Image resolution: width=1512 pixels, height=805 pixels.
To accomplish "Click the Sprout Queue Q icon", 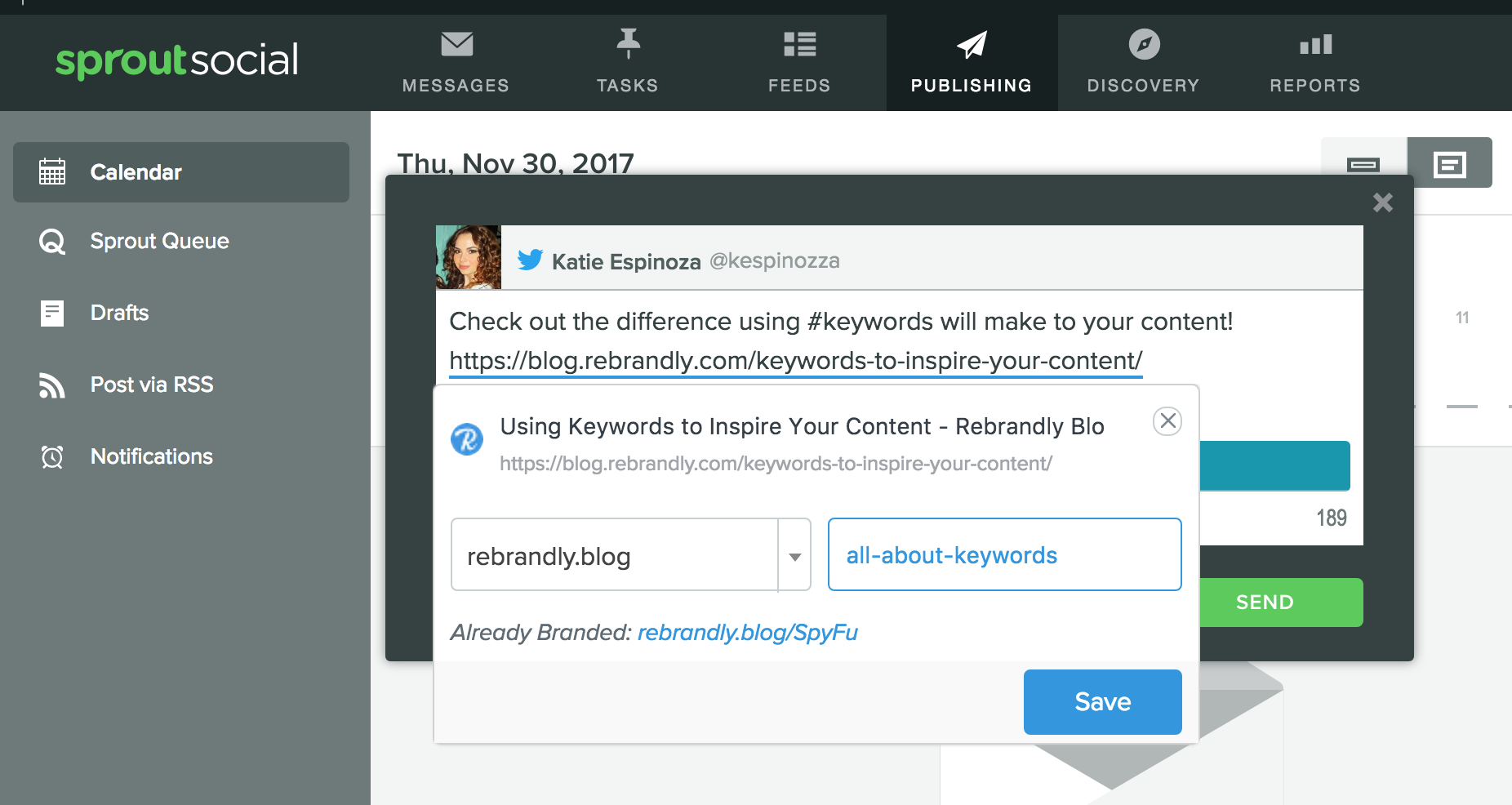I will tap(52, 242).
